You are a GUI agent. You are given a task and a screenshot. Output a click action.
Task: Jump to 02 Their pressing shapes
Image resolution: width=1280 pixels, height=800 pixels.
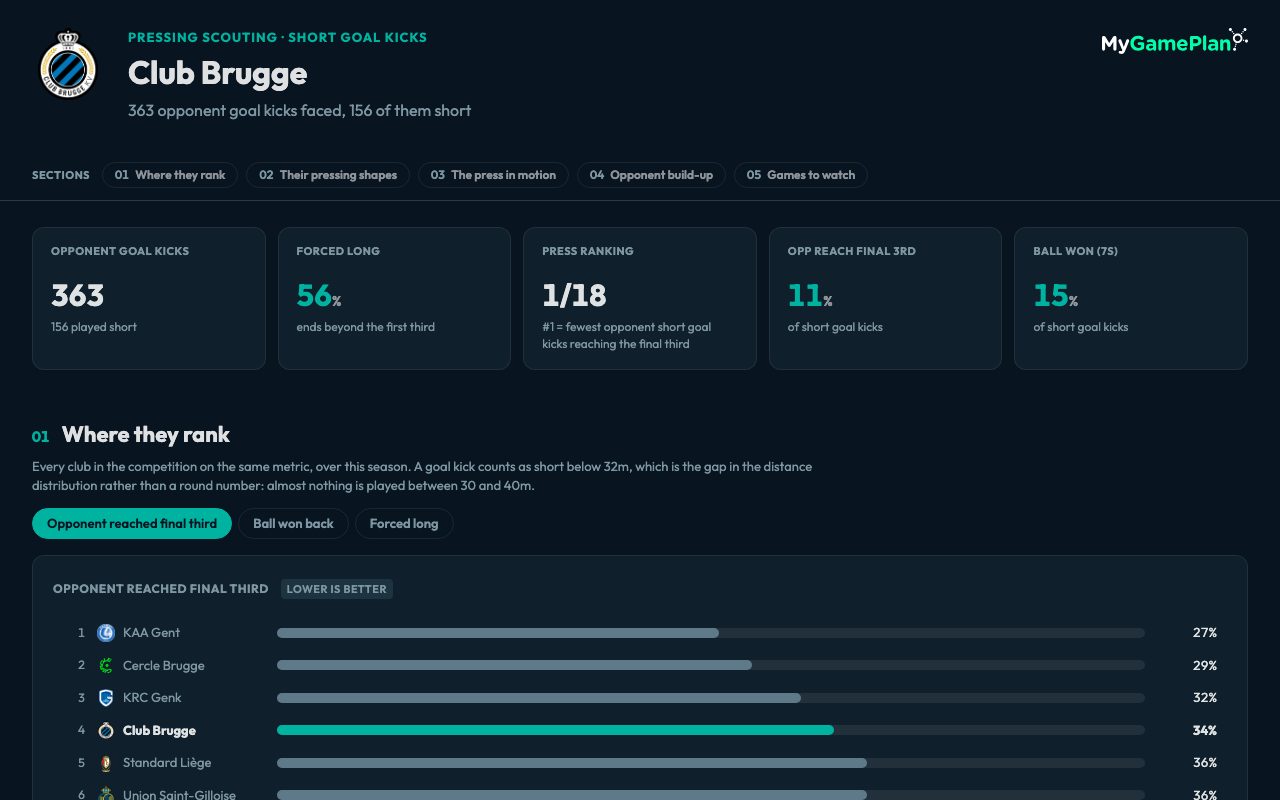point(328,175)
